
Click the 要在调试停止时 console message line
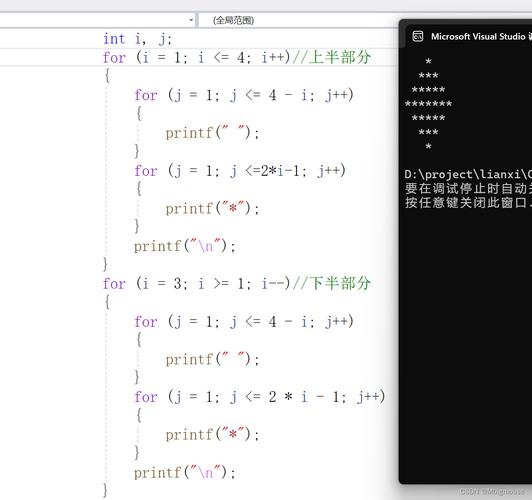pyautogui.click(x=468, y=188)
